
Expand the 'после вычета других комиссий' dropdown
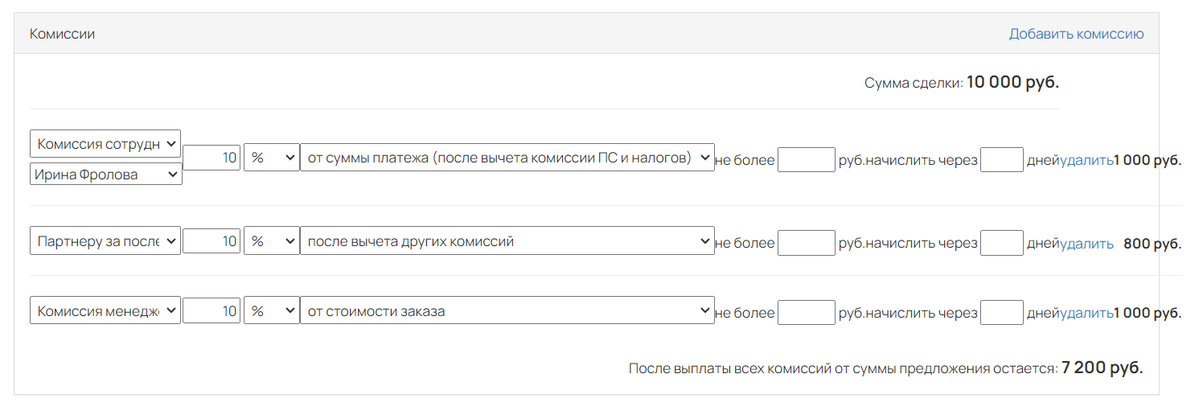click(x=508, y=241)
